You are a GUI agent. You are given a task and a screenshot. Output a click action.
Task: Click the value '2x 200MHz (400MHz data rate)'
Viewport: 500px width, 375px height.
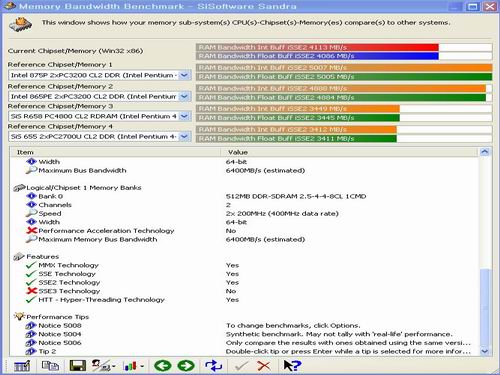282,213
